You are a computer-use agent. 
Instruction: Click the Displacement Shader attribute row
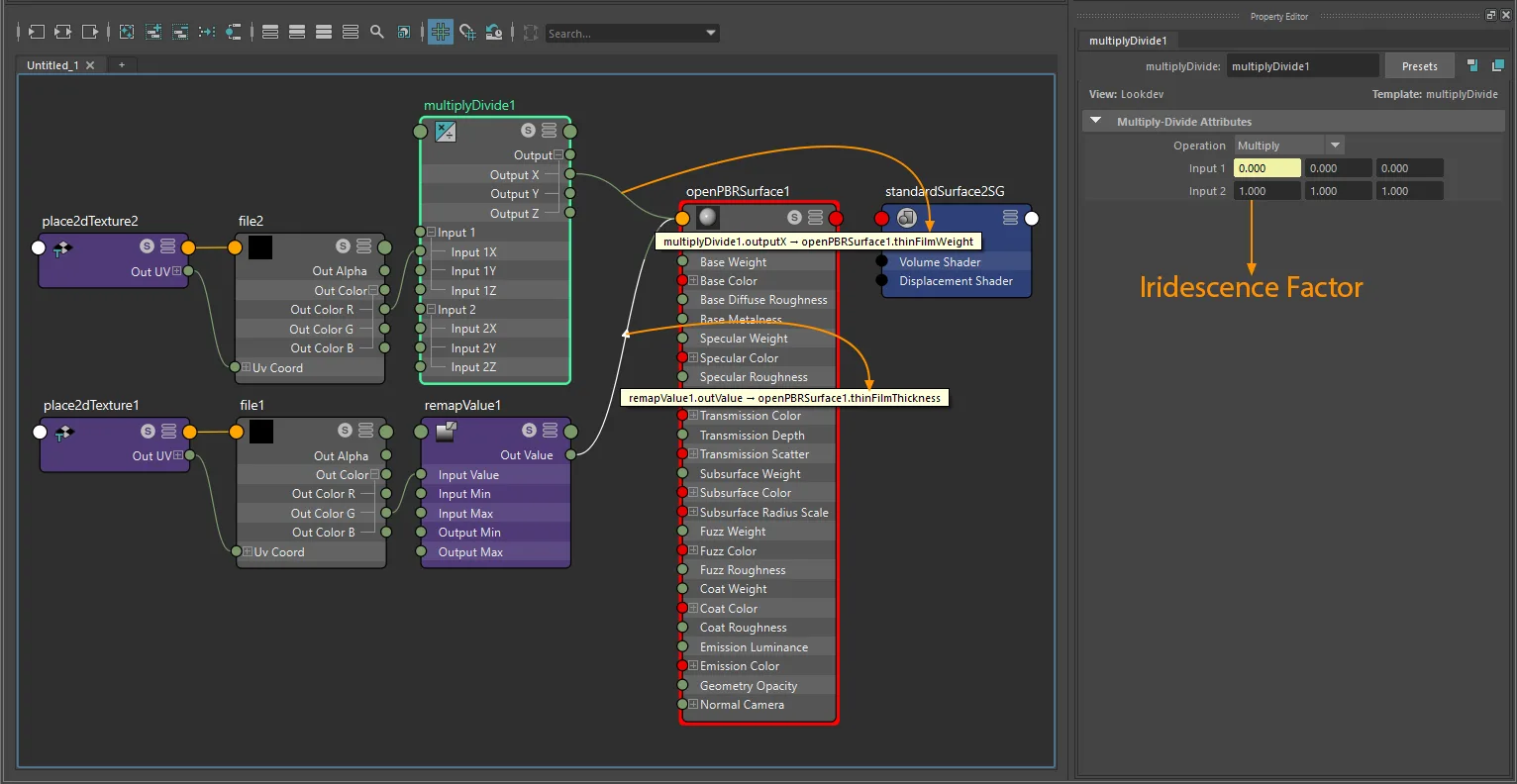click(956, 281)
